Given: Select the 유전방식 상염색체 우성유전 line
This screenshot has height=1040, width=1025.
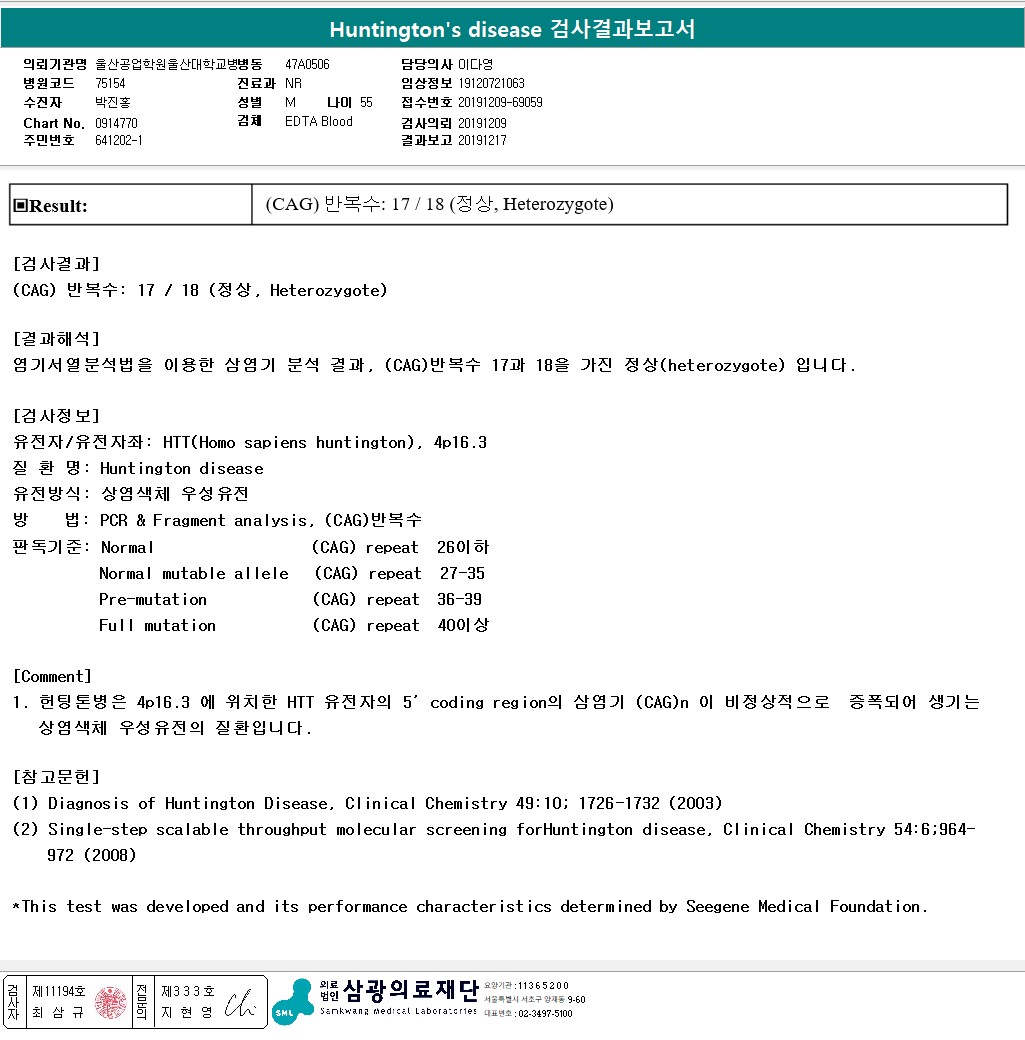Looking at the screenshot, I should tap(131, 494).
